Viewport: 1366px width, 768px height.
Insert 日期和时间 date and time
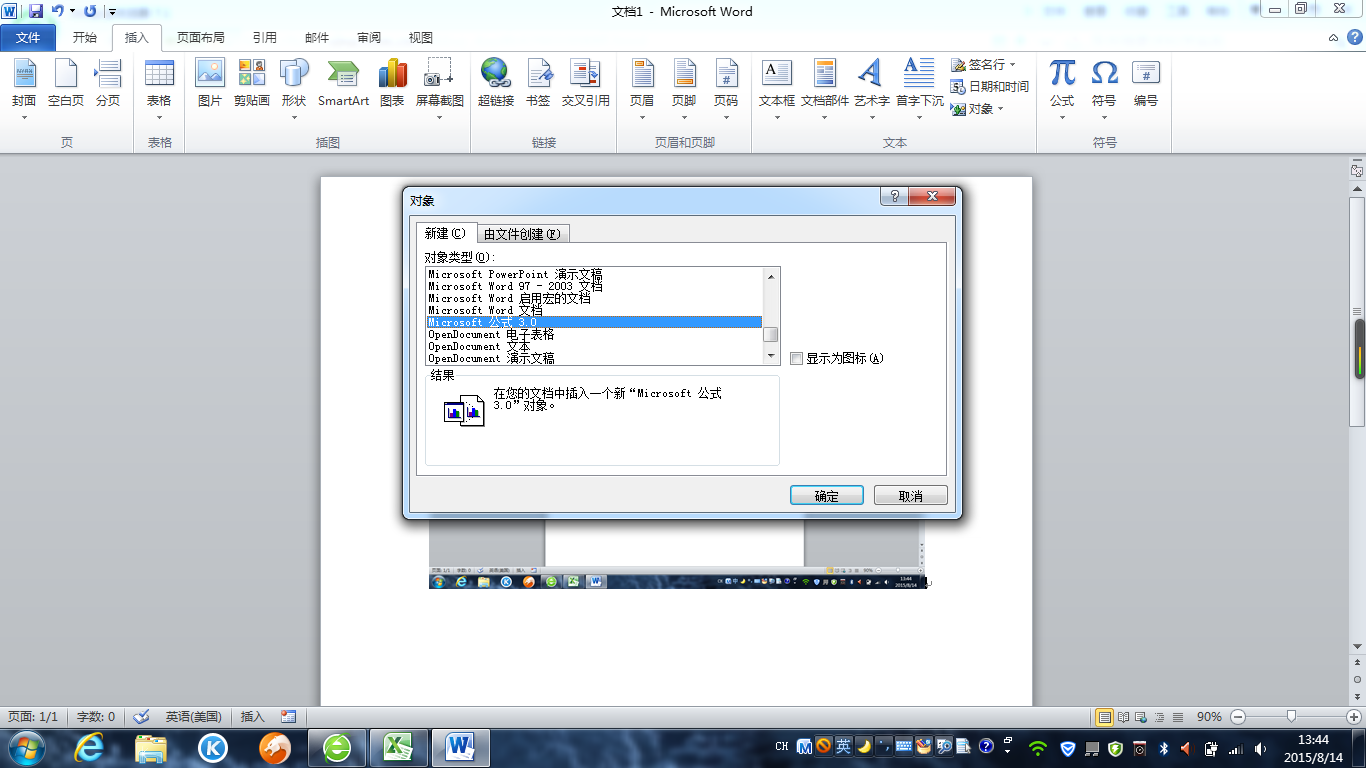(990, 87)
